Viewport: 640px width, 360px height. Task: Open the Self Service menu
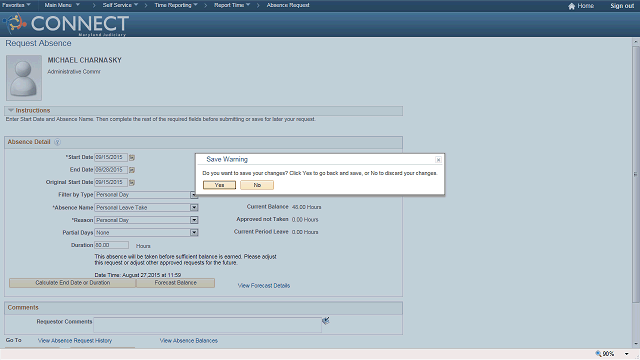point(120,5)
